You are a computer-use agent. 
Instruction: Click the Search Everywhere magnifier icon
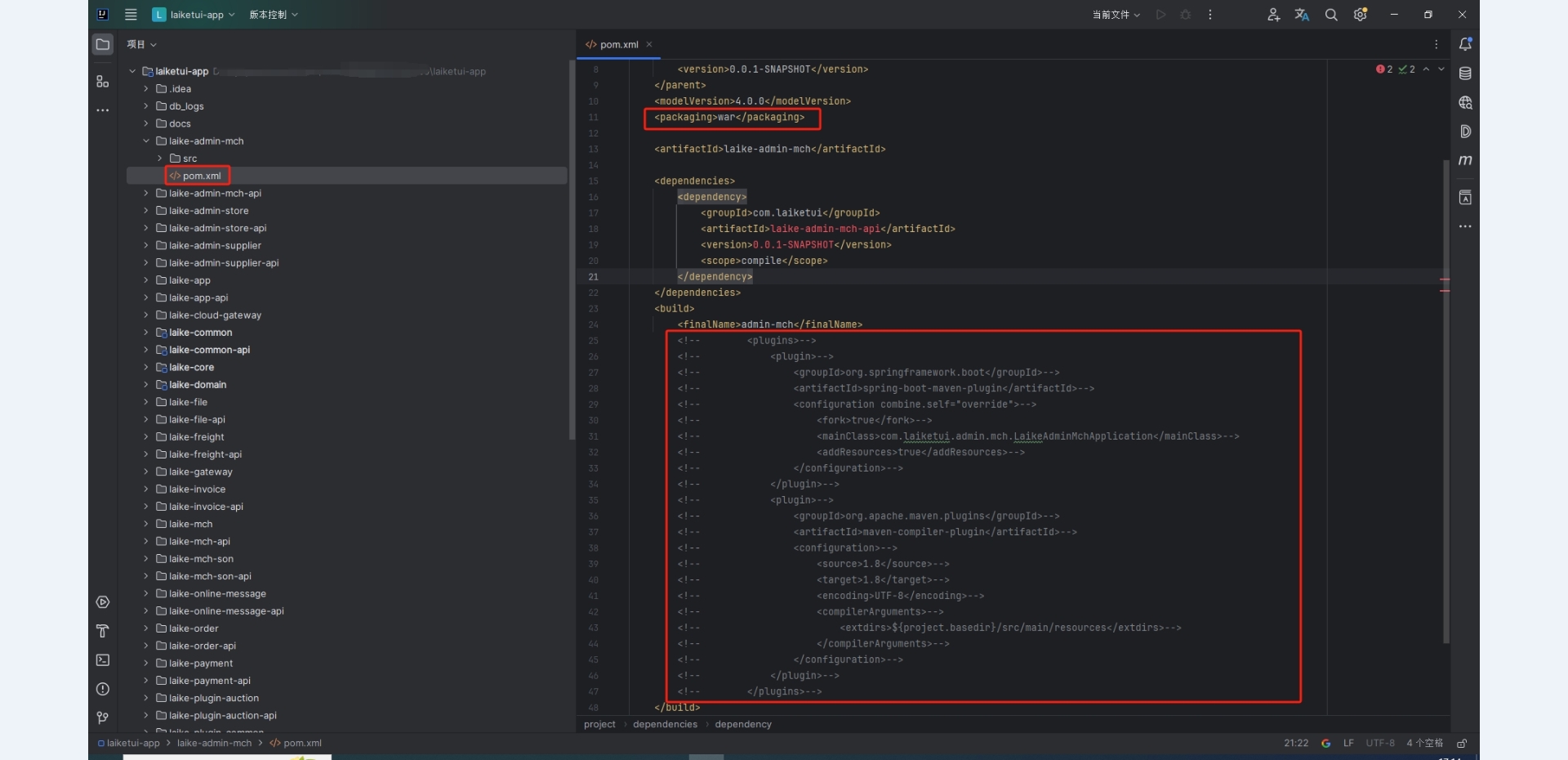point(1331,15)
